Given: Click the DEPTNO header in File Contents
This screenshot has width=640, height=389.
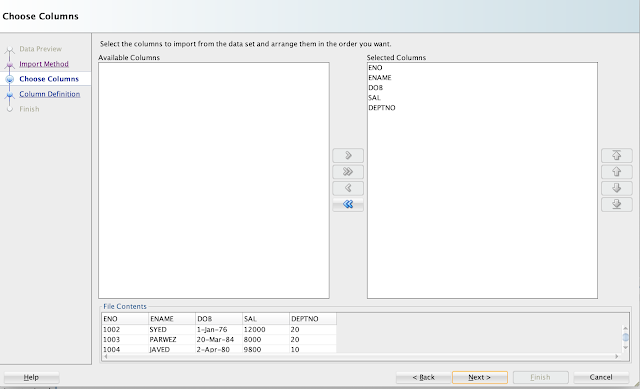Looking at the screenshot, I should point(313,319).
